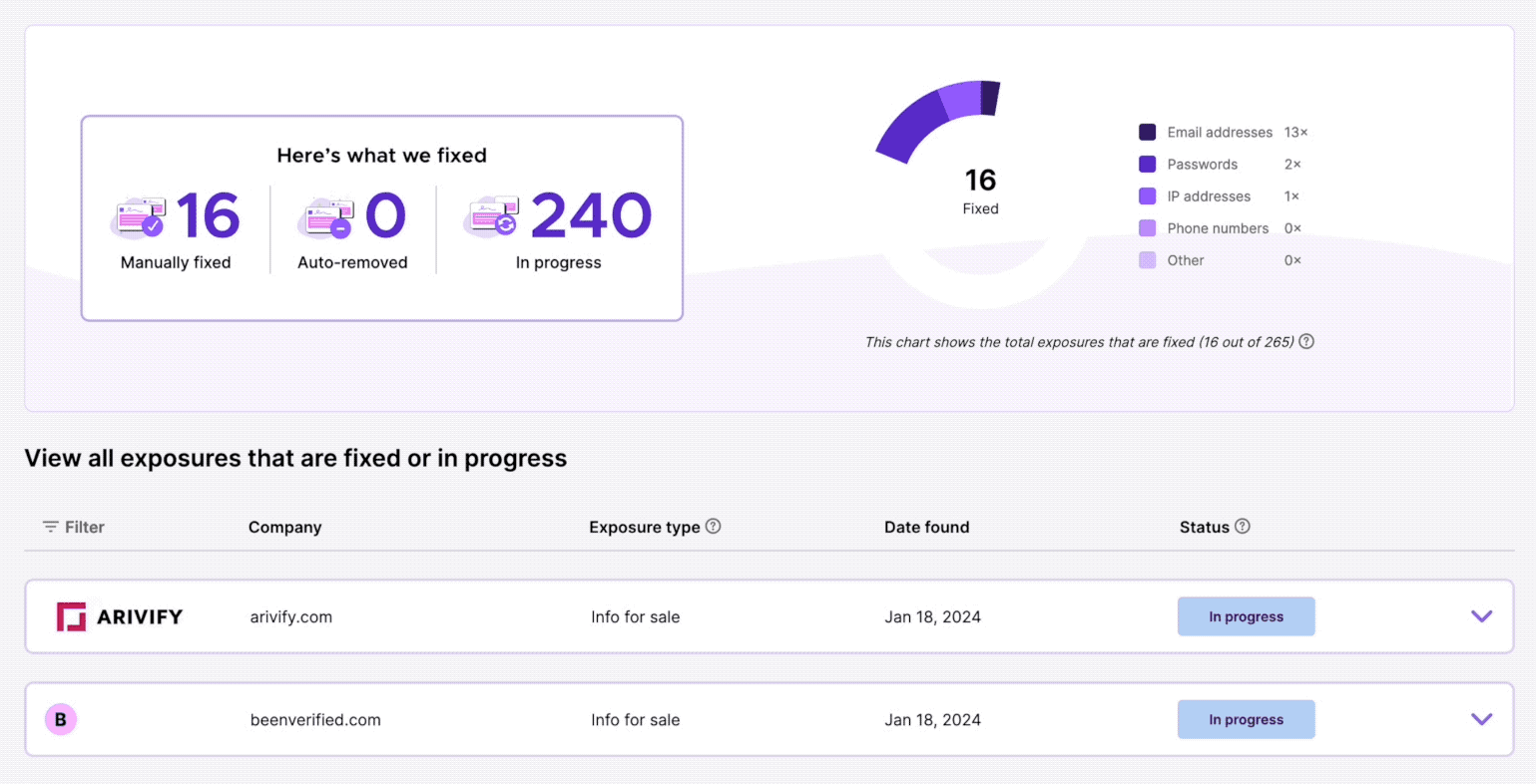Click the IP addresses legend swatch
The image size is (1536, 784).
[1148, 196]
